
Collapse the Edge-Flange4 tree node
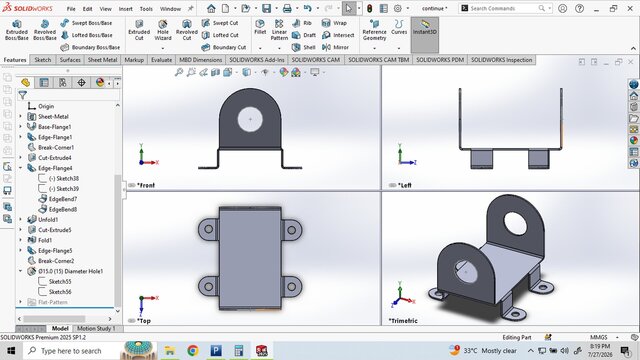click(x=20, y=168)
